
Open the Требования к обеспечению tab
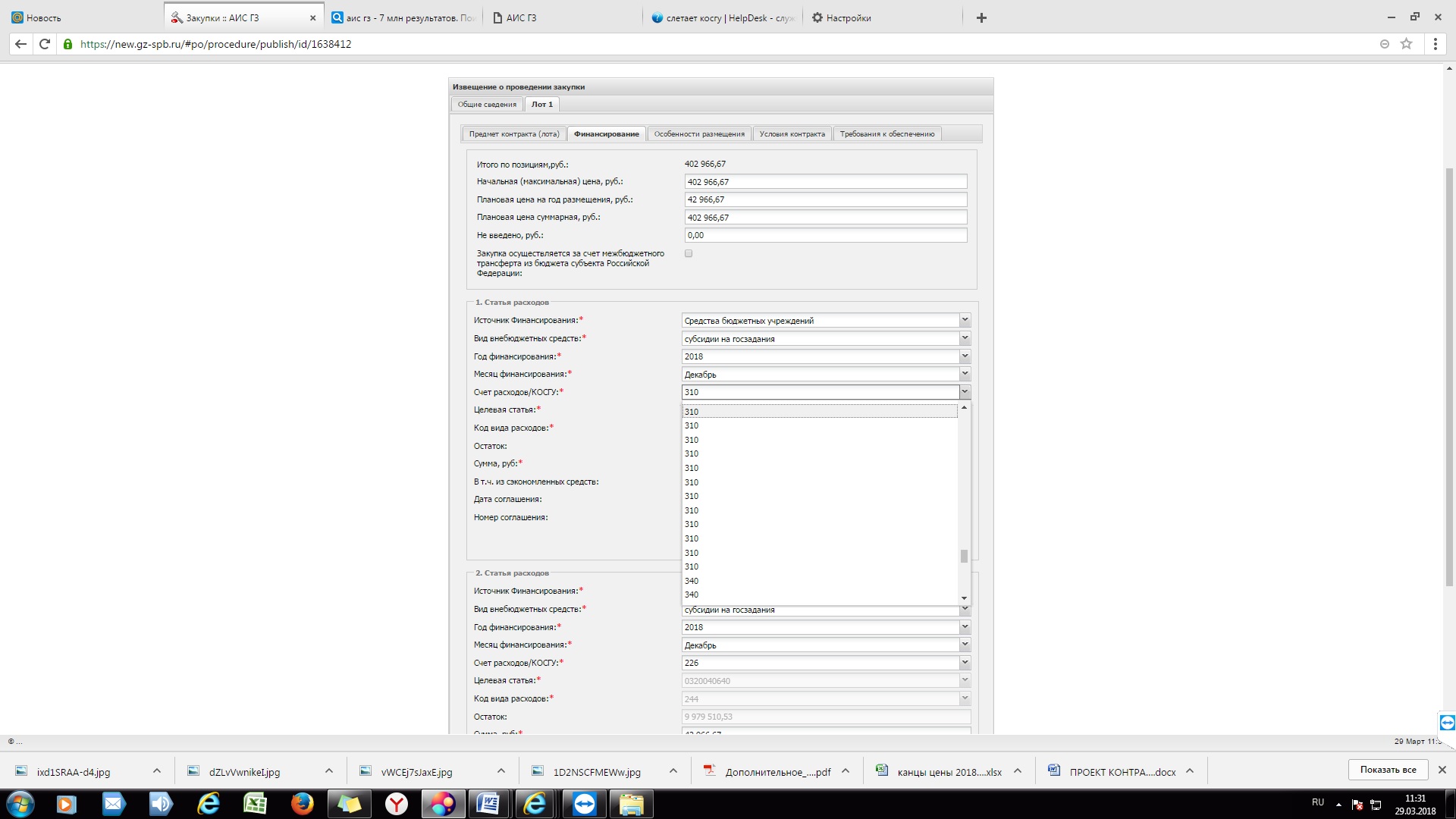[x=886, y=134]
